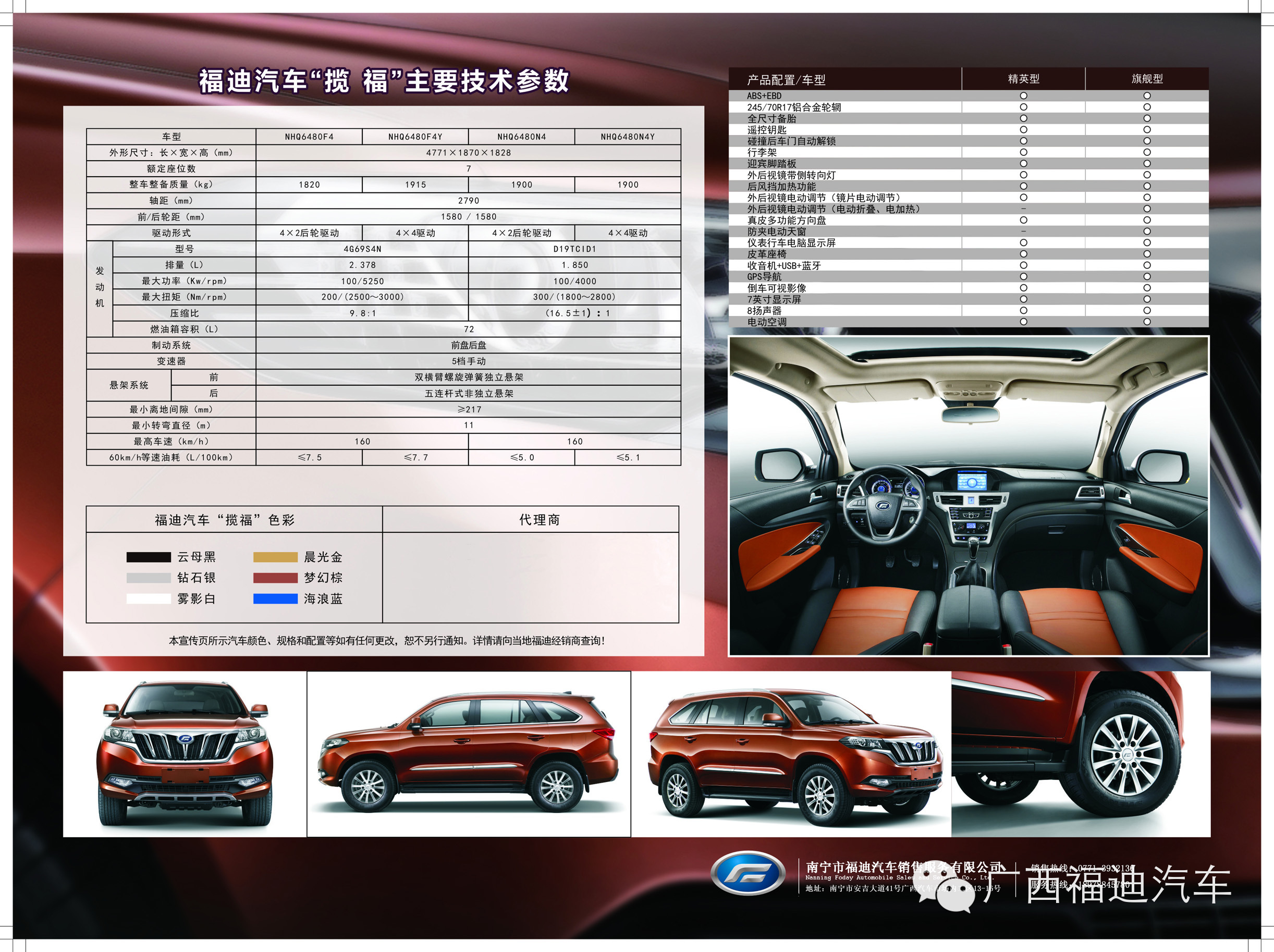The height and width of the screenshot is (952, 1274).
Task: Click the 旗舰型 column header
Action: coord(1147,79)
